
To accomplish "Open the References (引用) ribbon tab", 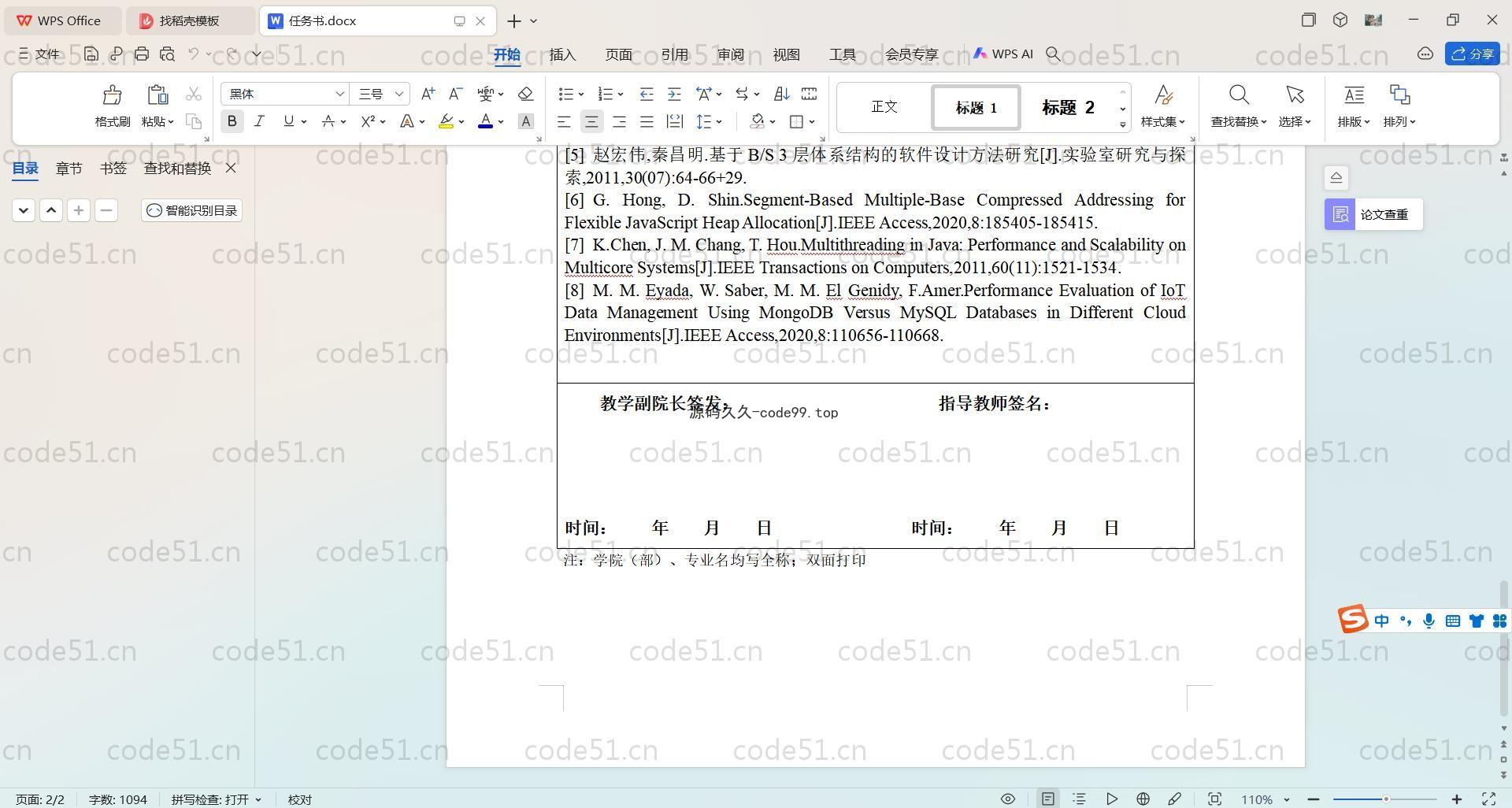I will point(674,54).
